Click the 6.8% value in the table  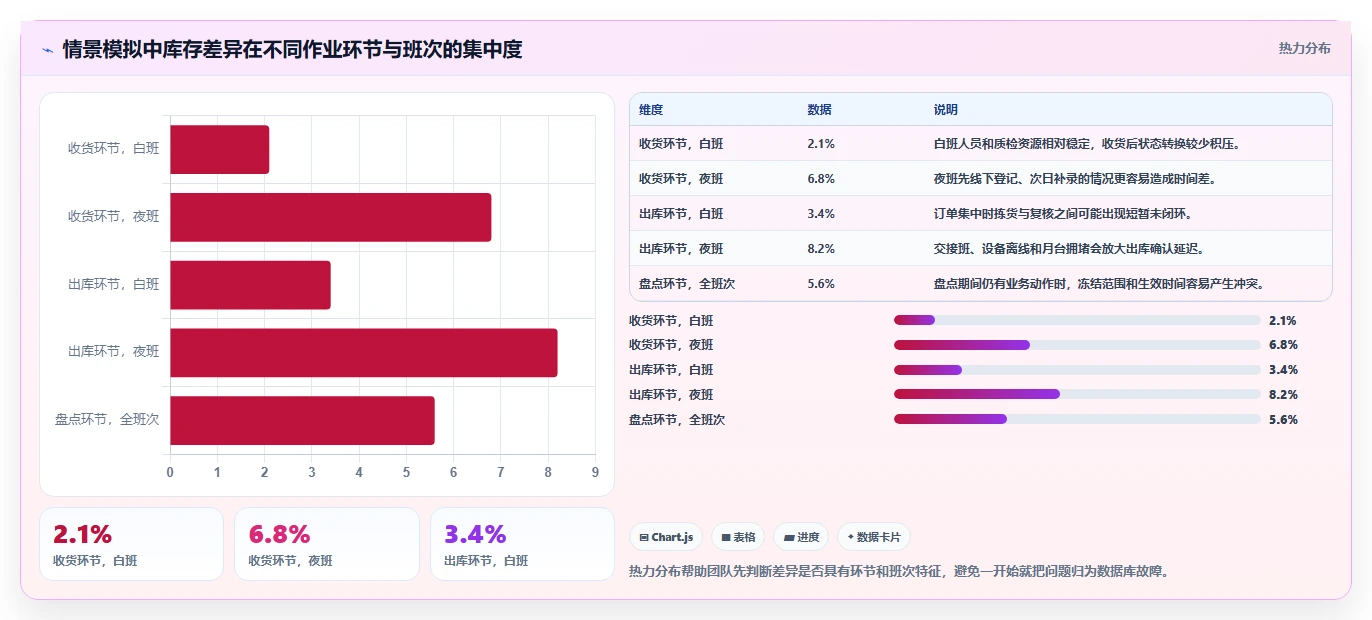(821, 179)
